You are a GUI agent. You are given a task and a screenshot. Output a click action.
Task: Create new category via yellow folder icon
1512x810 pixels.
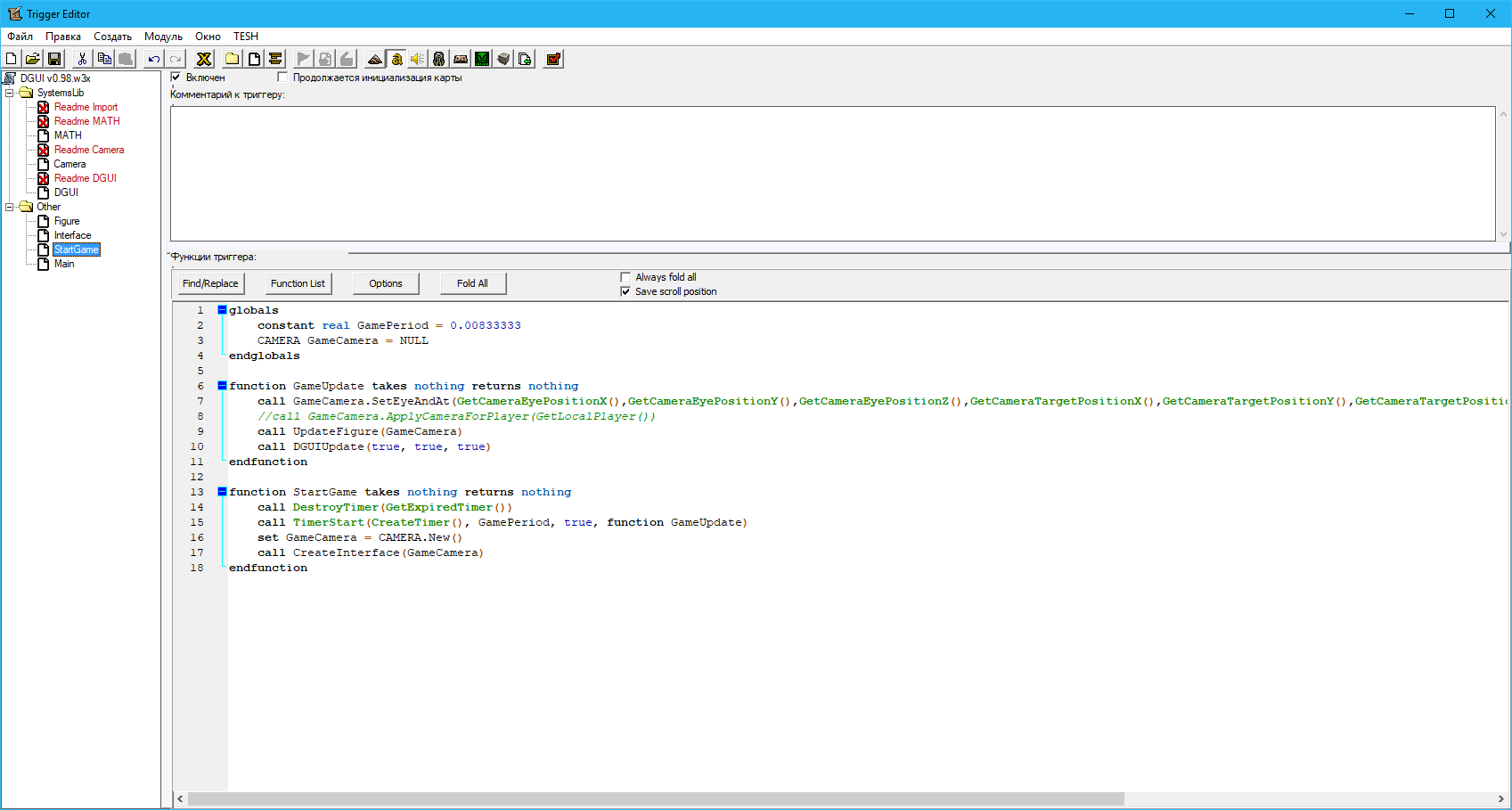[x=233, y=59]
